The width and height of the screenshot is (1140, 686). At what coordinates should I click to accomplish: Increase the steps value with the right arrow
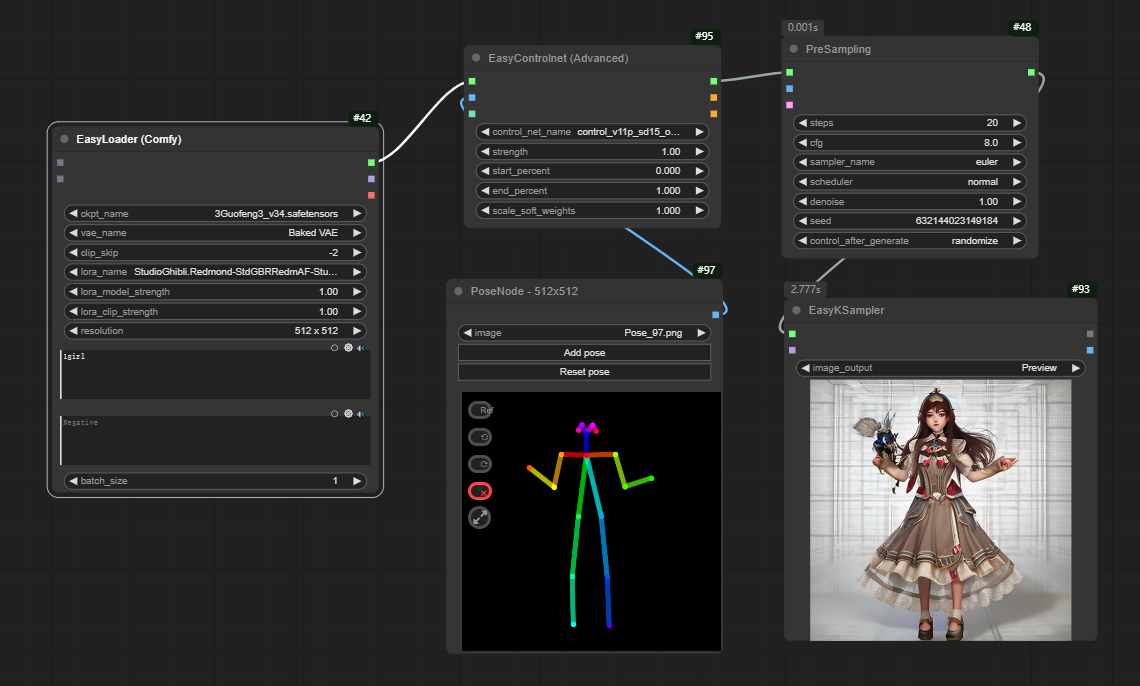pyautogui.click(x=1017, y=123)
